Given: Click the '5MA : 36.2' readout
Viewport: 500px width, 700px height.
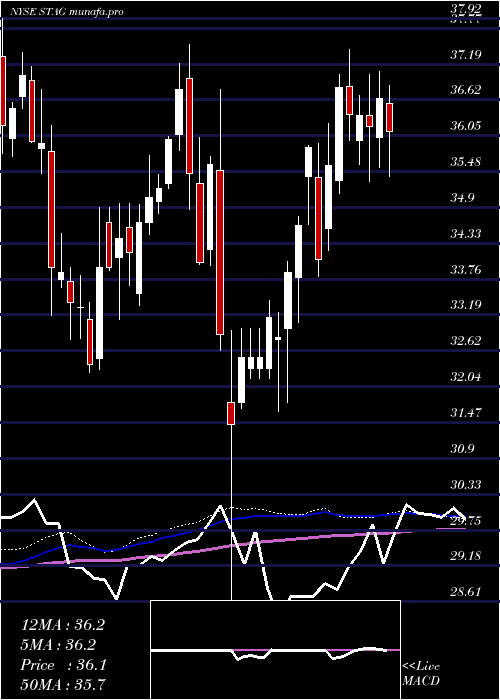Looking at the screenshot, I should pos(59,645).
